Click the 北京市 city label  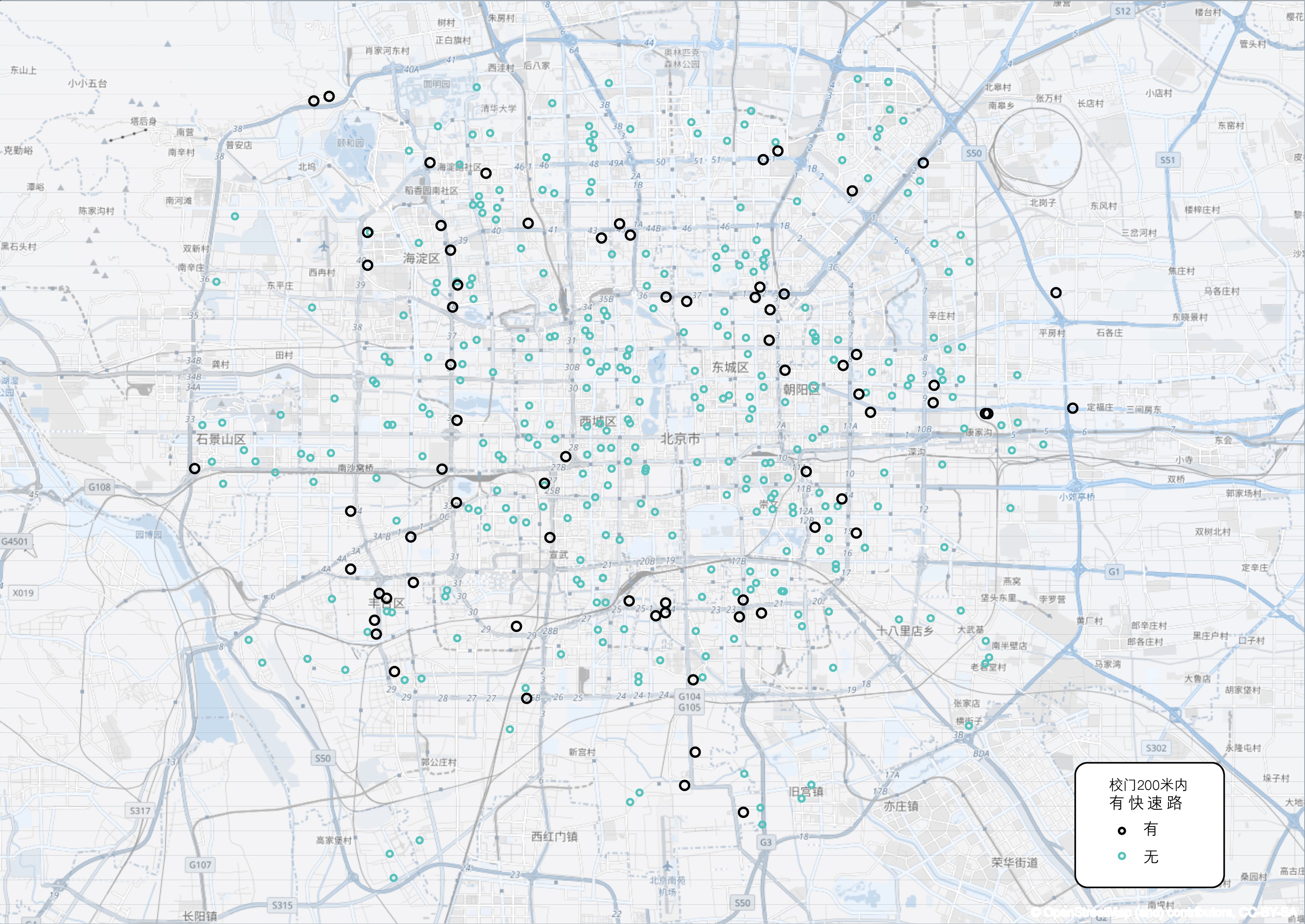pyautogui.click(x=680, y=439)
